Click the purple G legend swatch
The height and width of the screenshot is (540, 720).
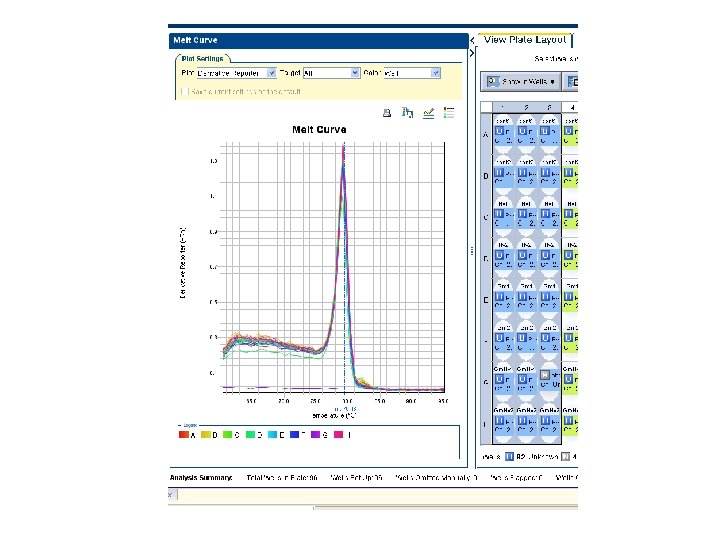[316, 434]
